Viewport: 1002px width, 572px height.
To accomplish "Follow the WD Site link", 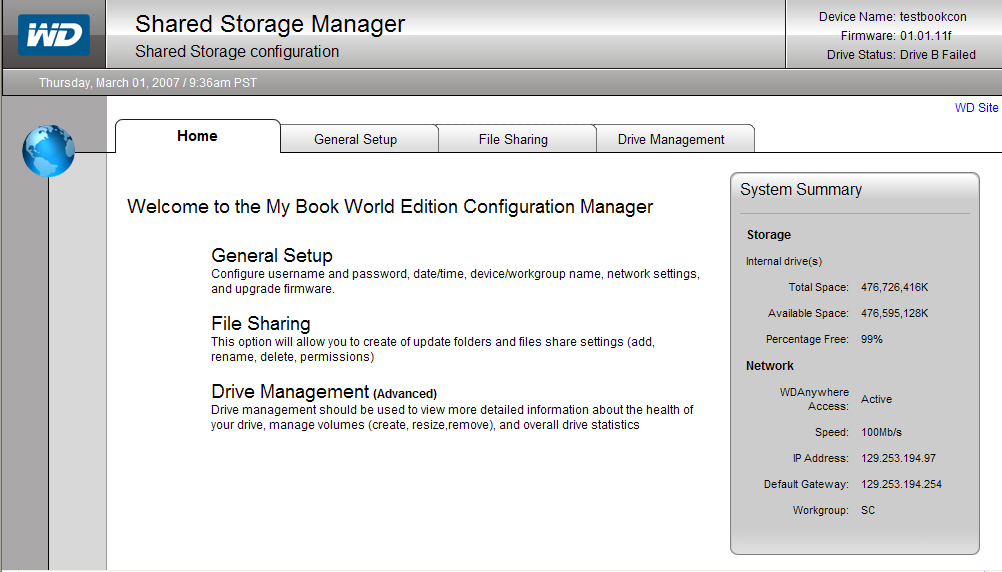I will (x=976, y=108).
